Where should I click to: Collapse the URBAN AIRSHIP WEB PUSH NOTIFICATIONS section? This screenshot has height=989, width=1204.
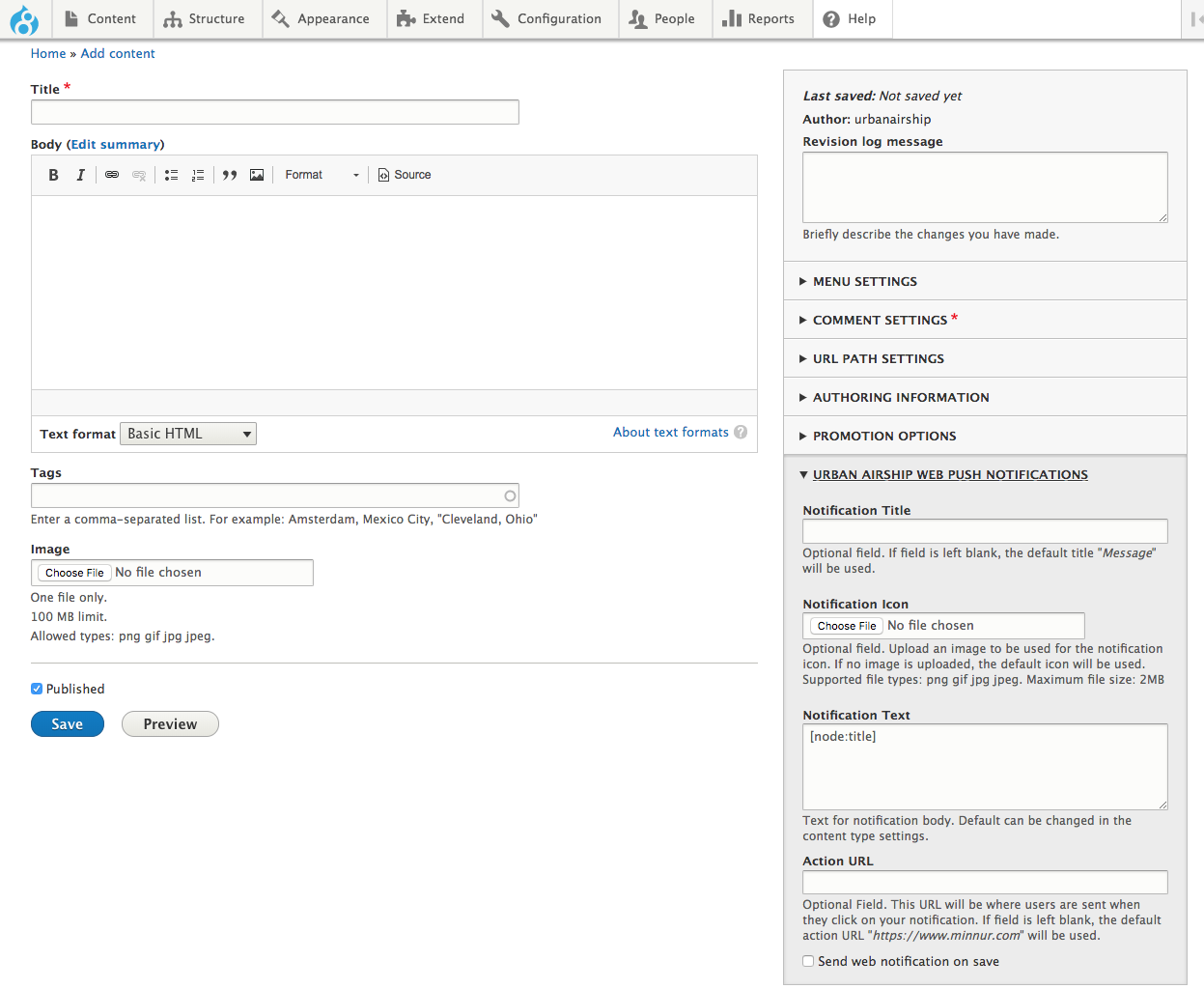click(950, 474)
